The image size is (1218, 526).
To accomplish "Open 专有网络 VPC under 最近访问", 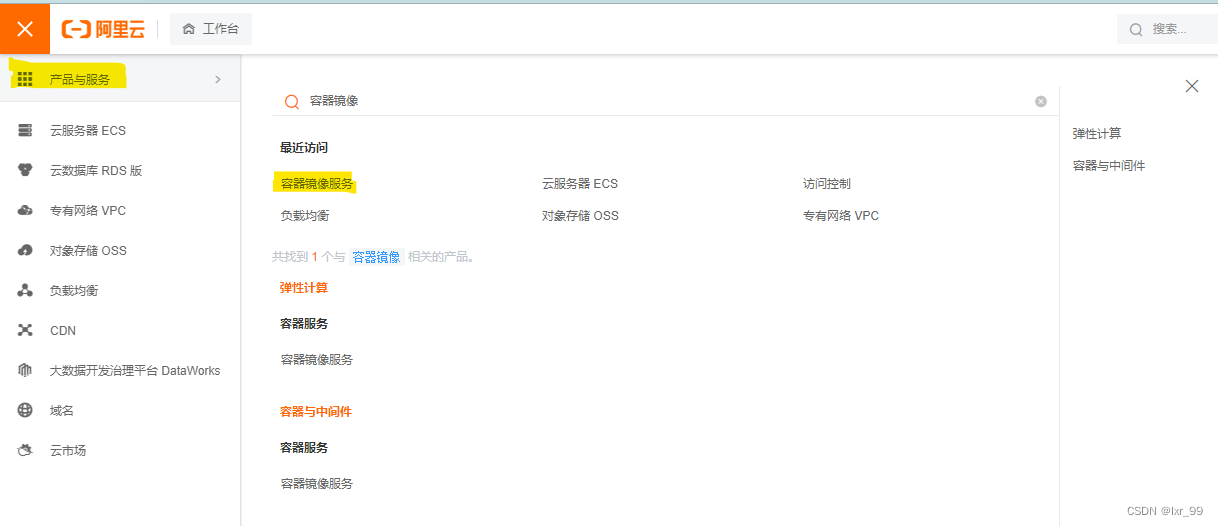I will coord(841,215).
